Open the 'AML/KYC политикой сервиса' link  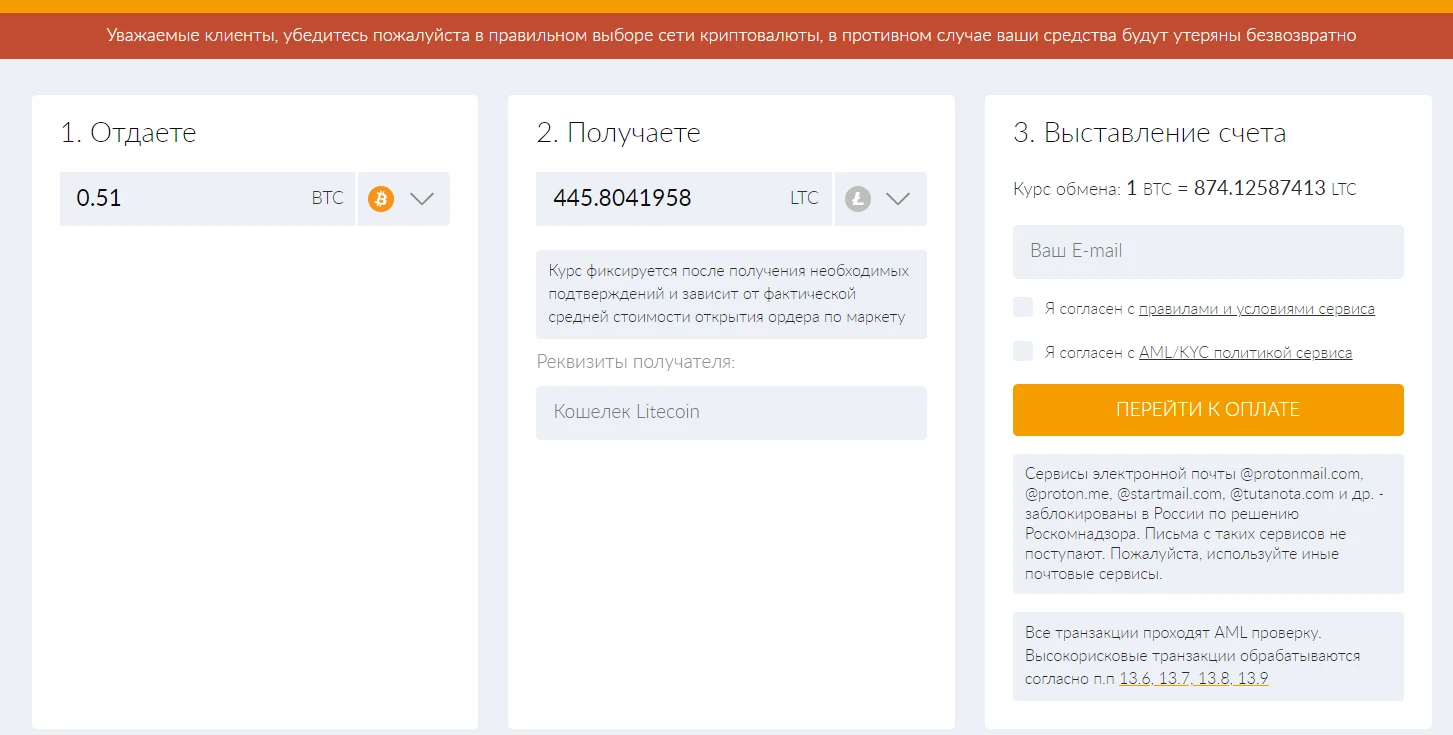click(1246, 352)
